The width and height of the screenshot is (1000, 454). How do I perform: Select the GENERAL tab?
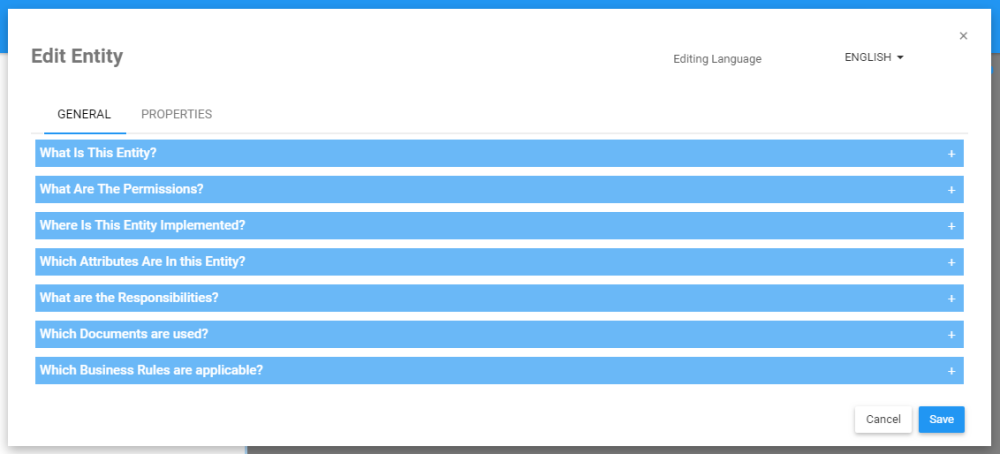coord(84,114)
